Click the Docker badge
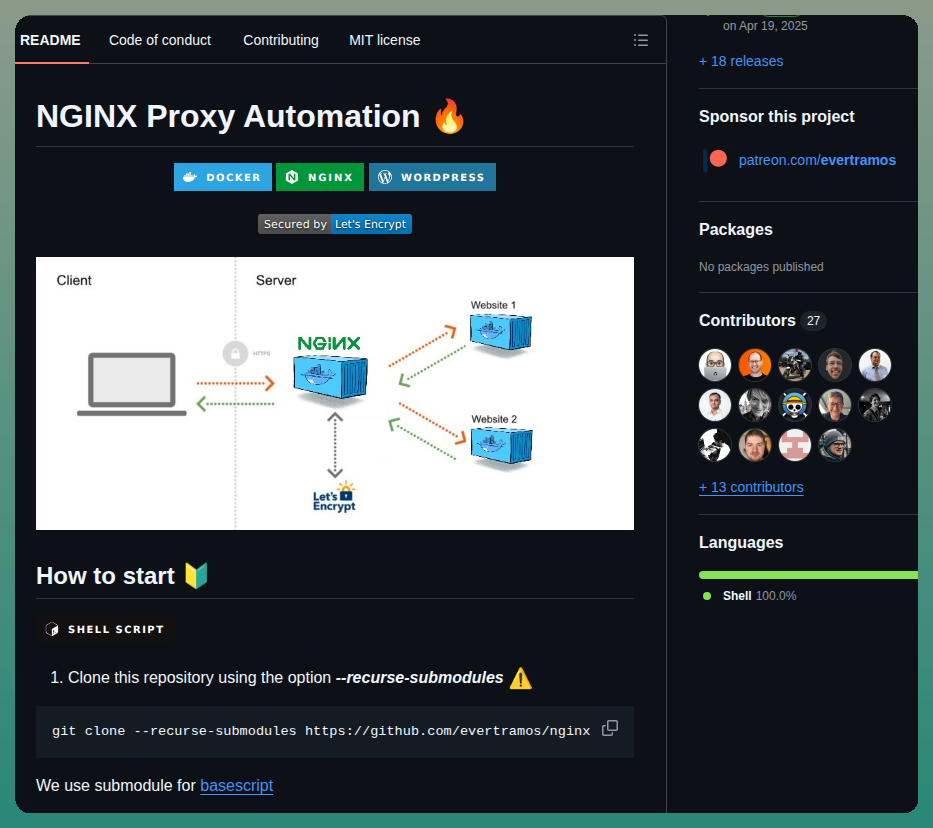The image size is (933, 828). [x=223, y=177]
